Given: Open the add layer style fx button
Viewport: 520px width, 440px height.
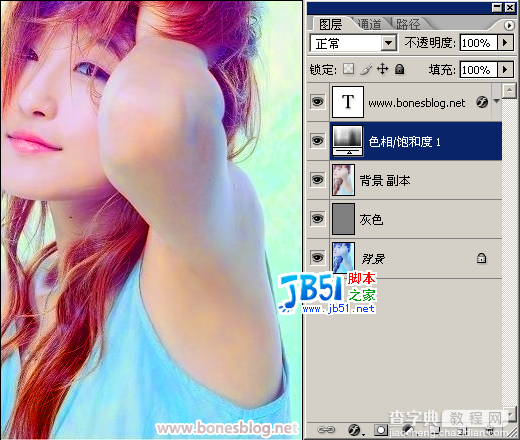Looking at the screenshot, I should [355, 430].
